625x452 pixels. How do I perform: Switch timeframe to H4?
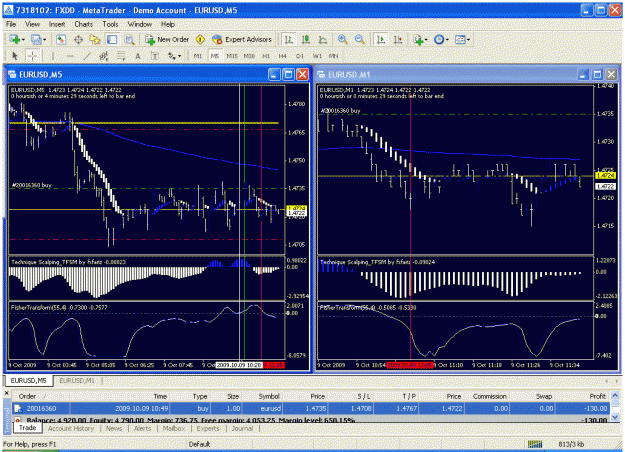283,56
